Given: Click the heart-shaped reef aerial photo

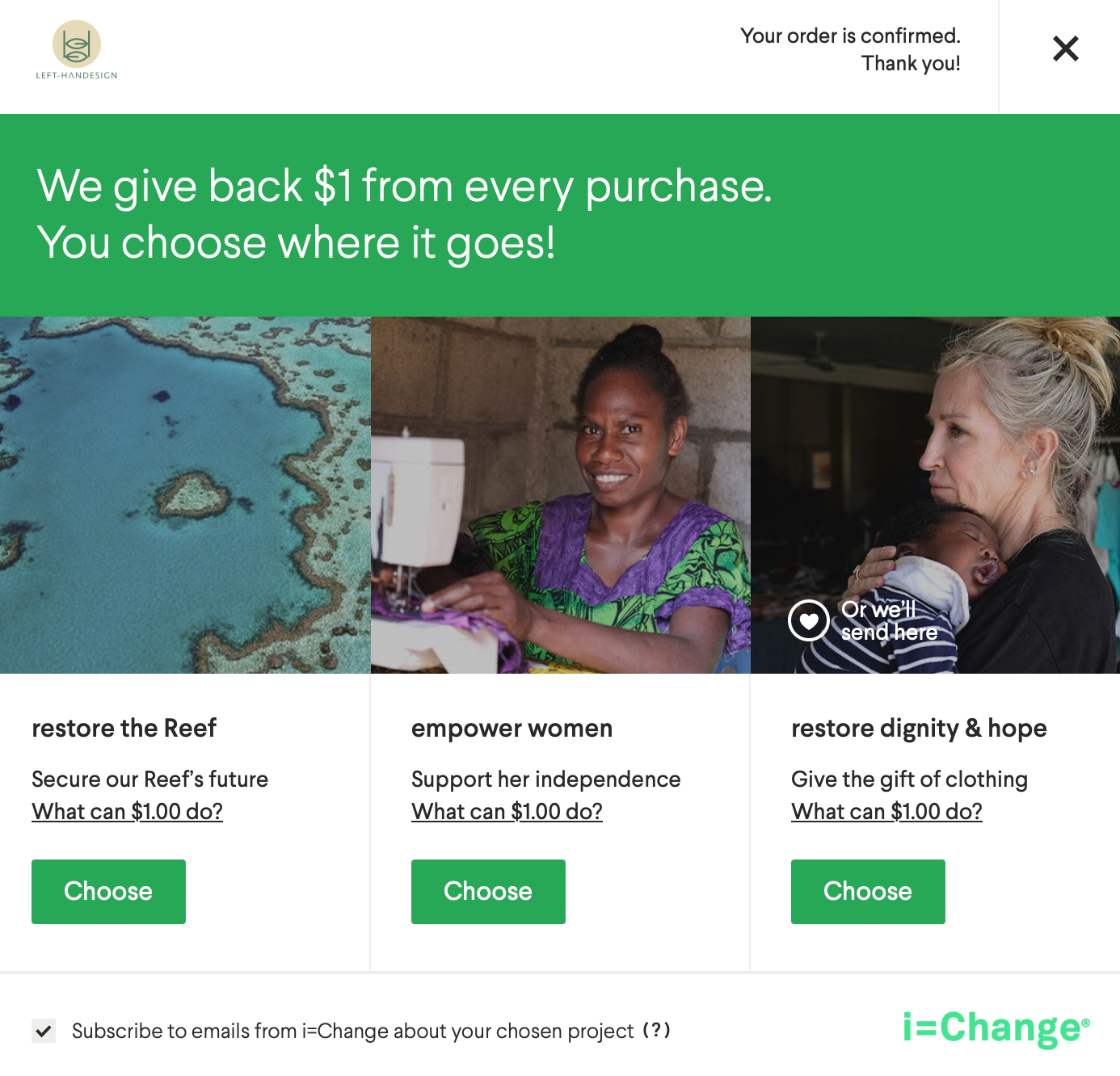Looking at the screenshot, I should (185, 494).
